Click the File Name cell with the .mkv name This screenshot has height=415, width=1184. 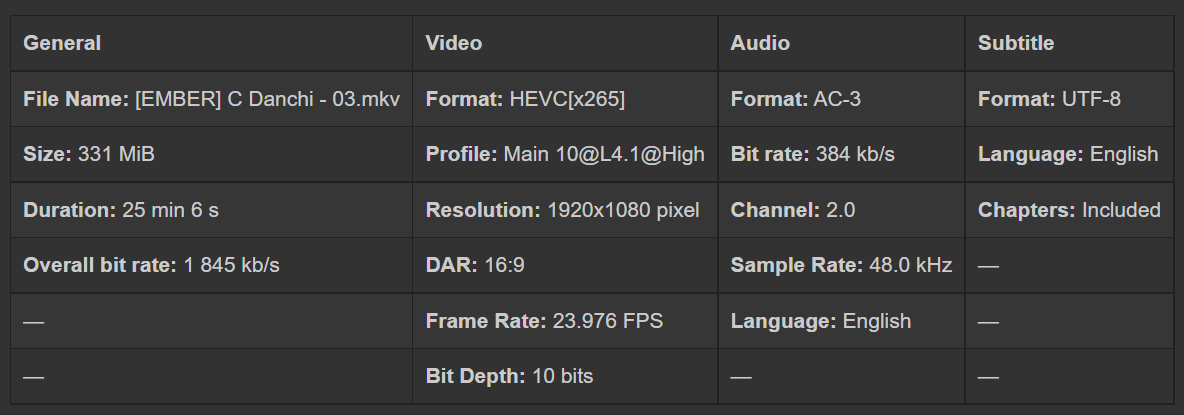(x=211, y=99)
